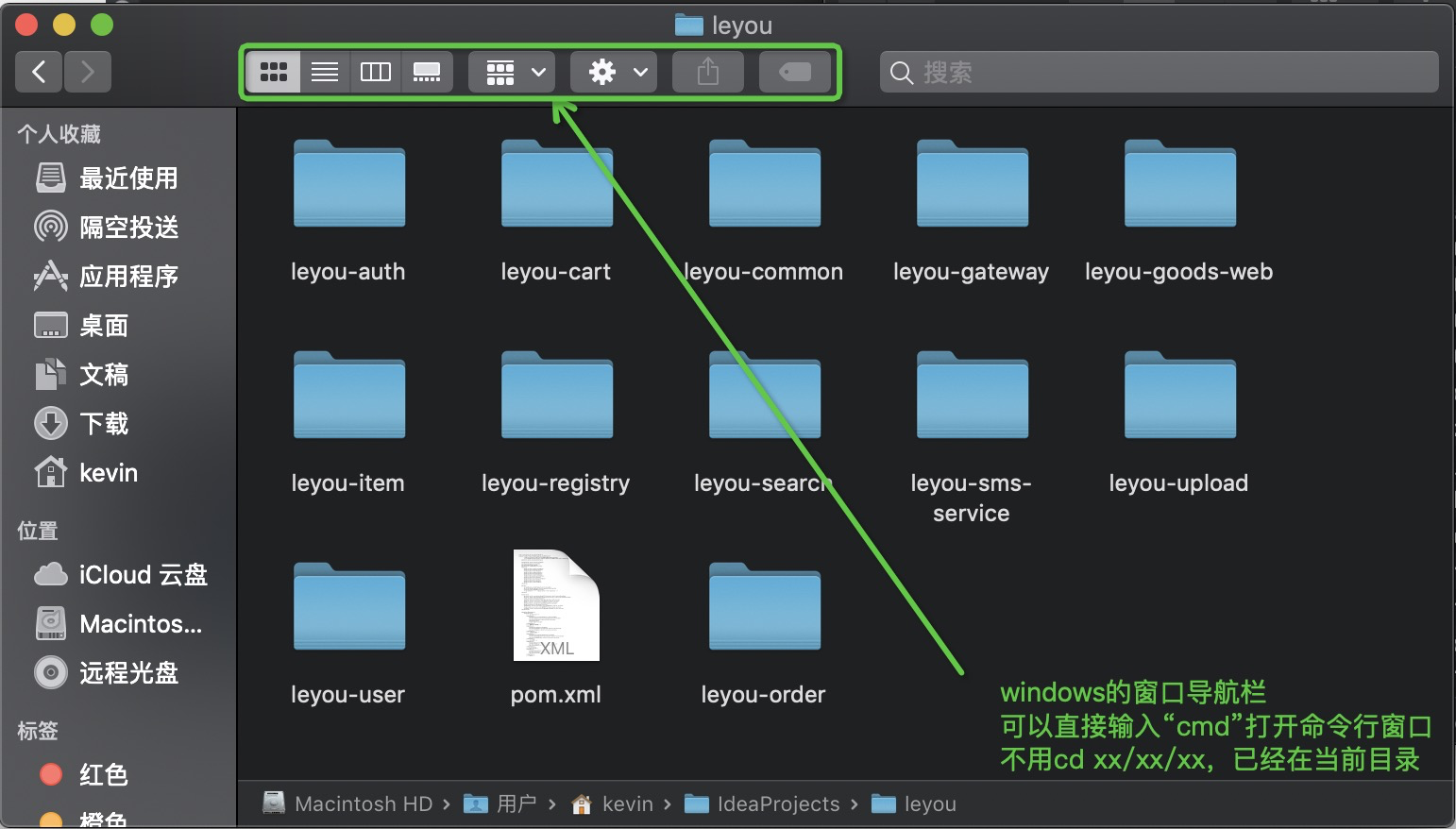Open Recents (最近使用) in sidebar
Screen dimensions: 1456x829
click(x=118, y=178)
